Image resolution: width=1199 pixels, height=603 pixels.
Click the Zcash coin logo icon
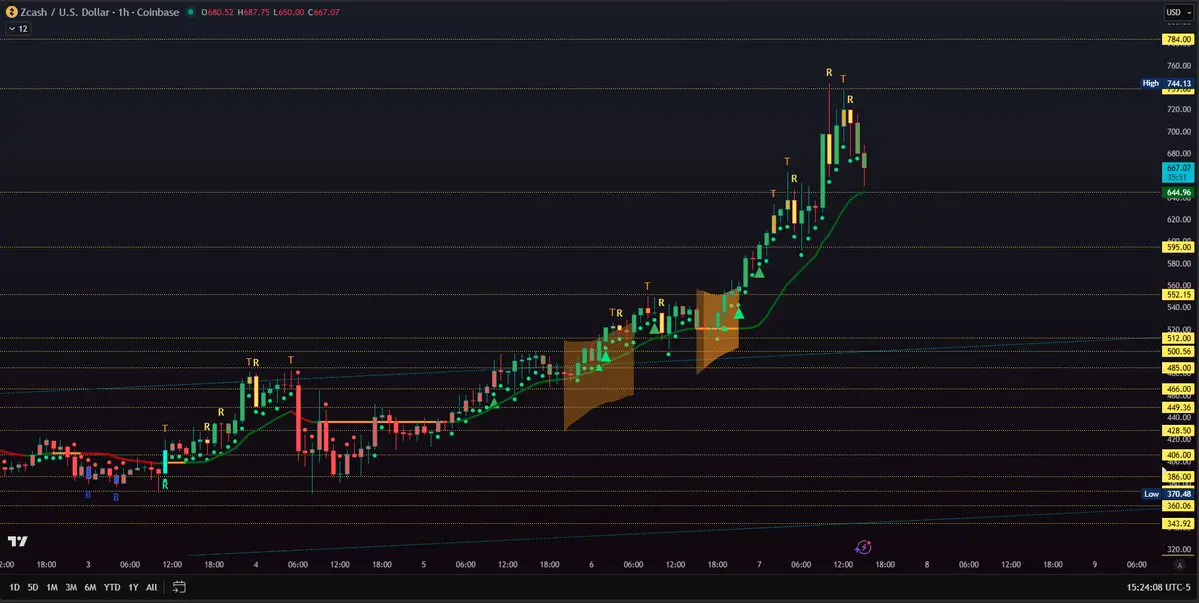pyautogui.click(x=11, y=12)
